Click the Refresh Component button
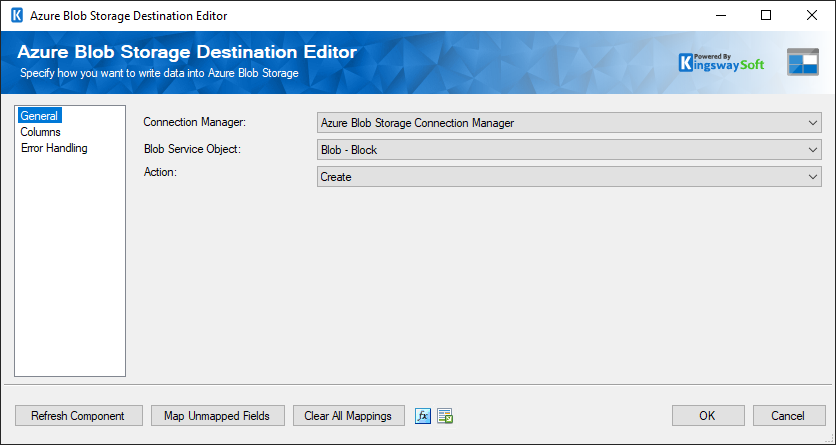The width and height of the screenshot is (836, 445). pyautogui.click(x=78, y=416)
